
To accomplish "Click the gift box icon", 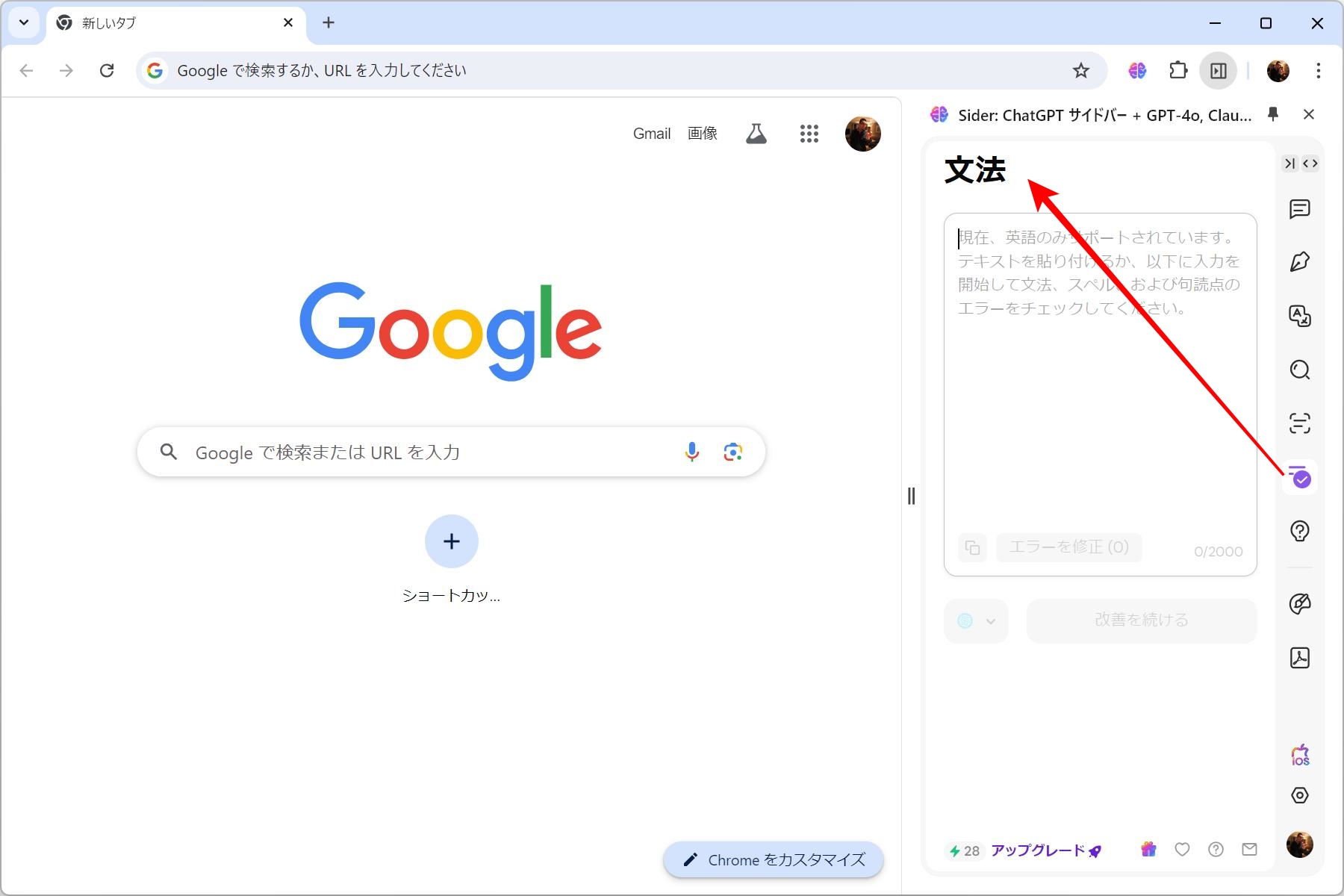I will [1148, 849].
